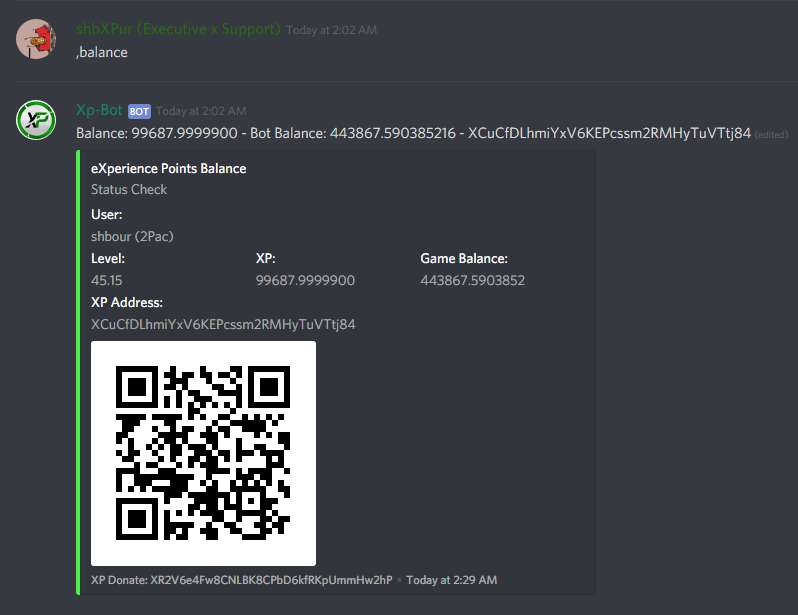798x615 pixels.
Task: Click the 'User:' field label
Action: (x=106, y=214)
